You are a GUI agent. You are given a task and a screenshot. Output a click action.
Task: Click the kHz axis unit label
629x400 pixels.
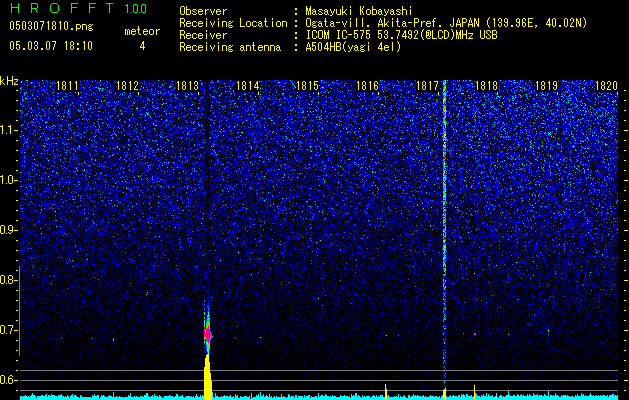[9, 81]
